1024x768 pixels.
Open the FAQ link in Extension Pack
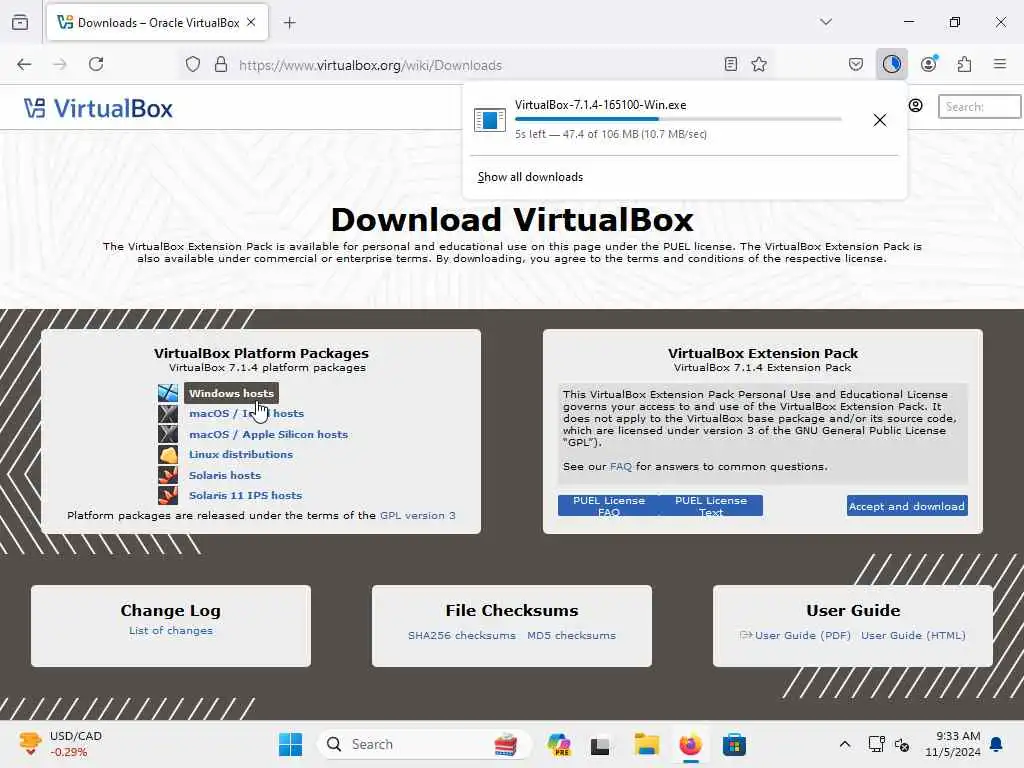[x=620, y=466]
